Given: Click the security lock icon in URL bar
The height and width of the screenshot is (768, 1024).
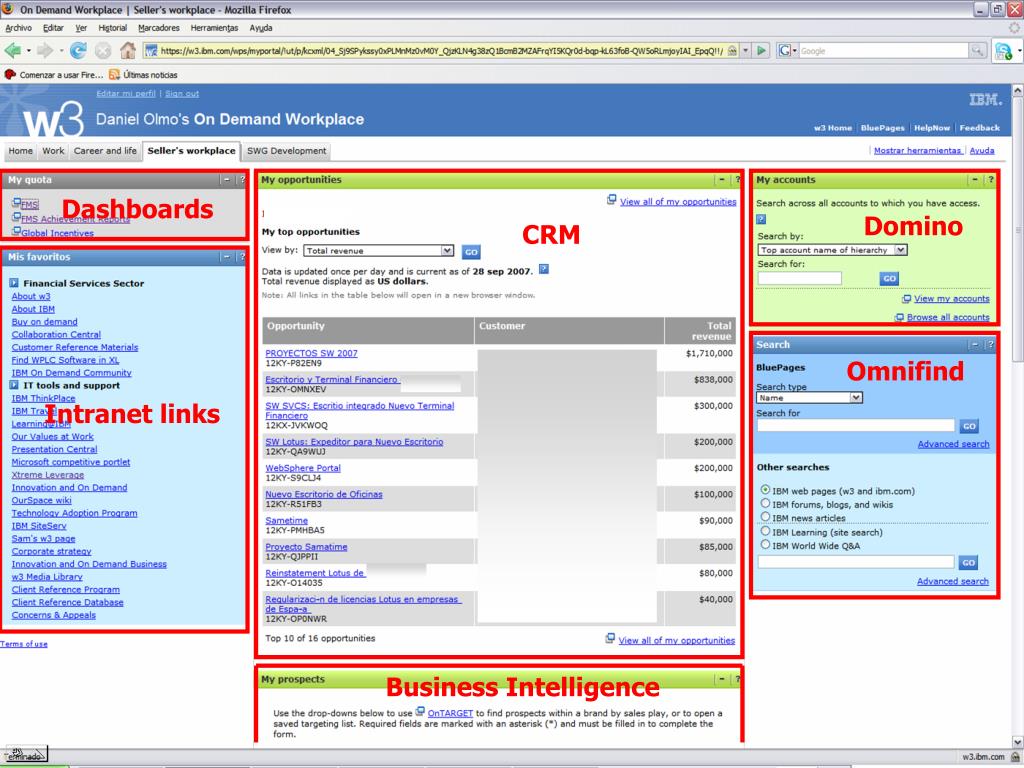Looking at the screenshot, I should pos(733,50).
